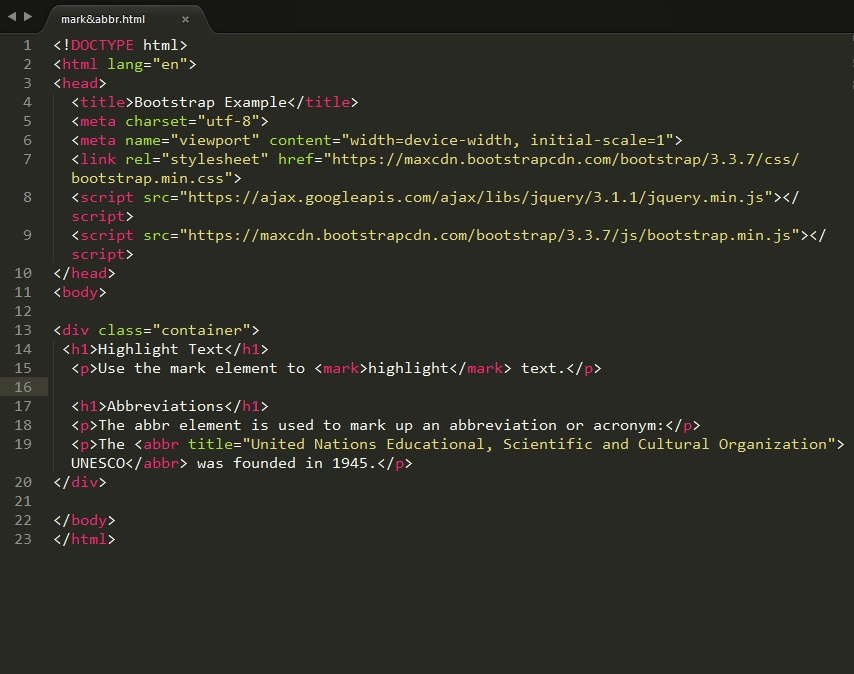This screenshot has width=854, height=674.
Task: Click the title attribute of abbr tag
Action: click(x=210, y=444)
